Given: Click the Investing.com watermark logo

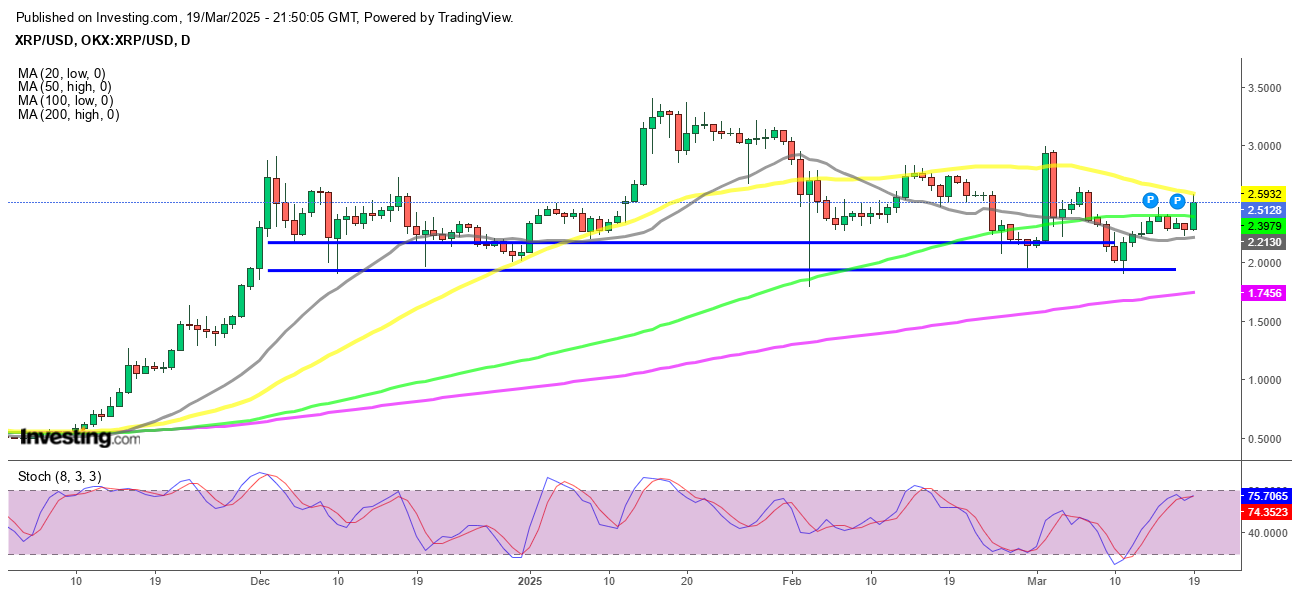Looking at the screenshot, I should (80, 437).
